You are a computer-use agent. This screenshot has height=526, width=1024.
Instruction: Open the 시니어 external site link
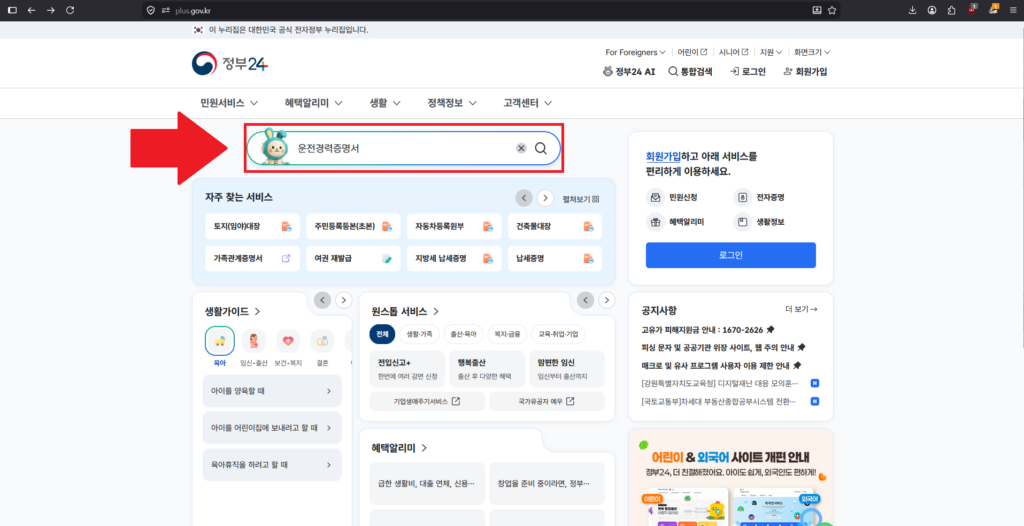[733, 52]
